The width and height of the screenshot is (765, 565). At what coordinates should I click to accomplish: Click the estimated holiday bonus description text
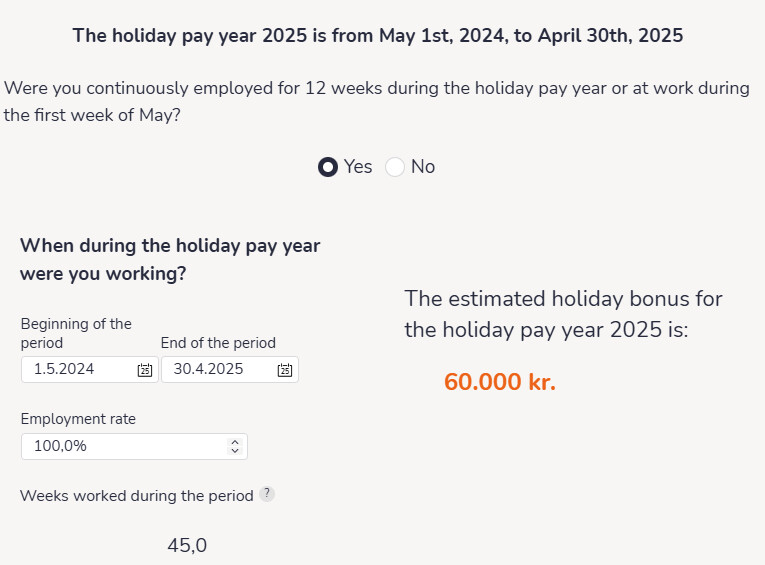point(564,314)
